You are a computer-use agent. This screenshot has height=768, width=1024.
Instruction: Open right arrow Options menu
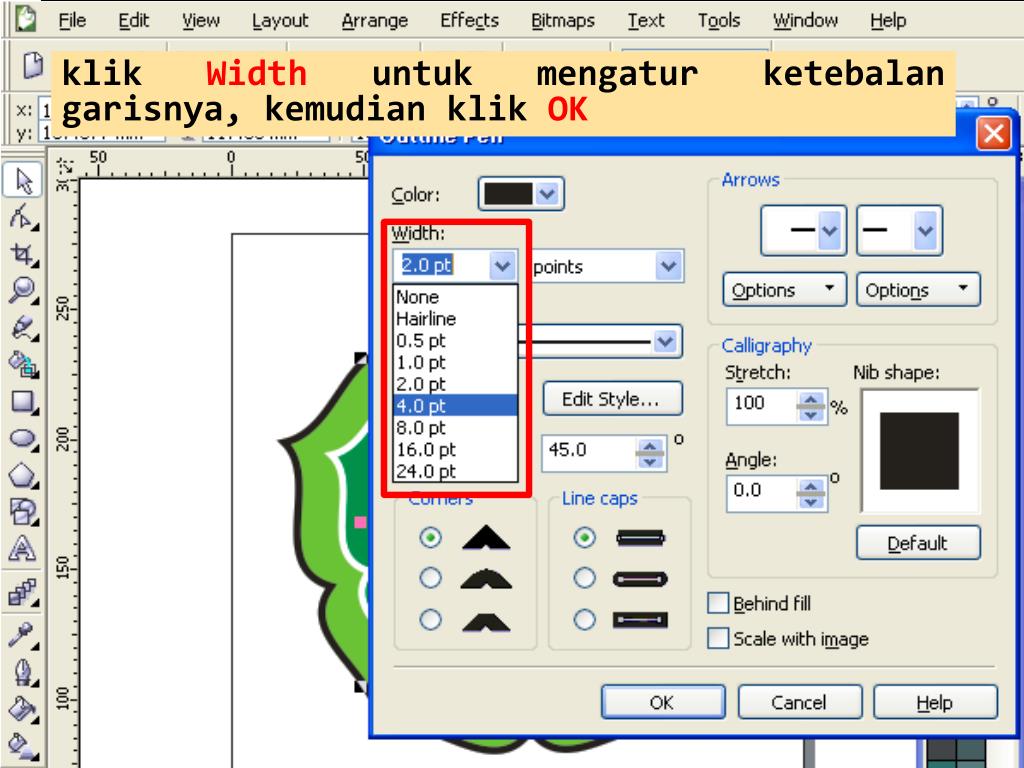pos(918,290)
